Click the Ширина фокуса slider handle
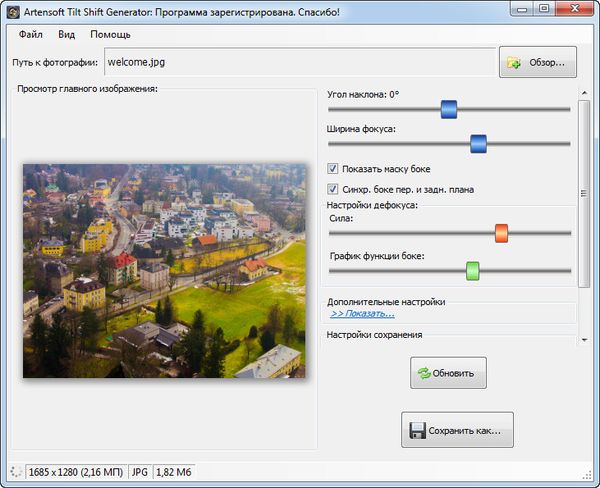This screenshot has height=488, width=600. coord(478,144)
